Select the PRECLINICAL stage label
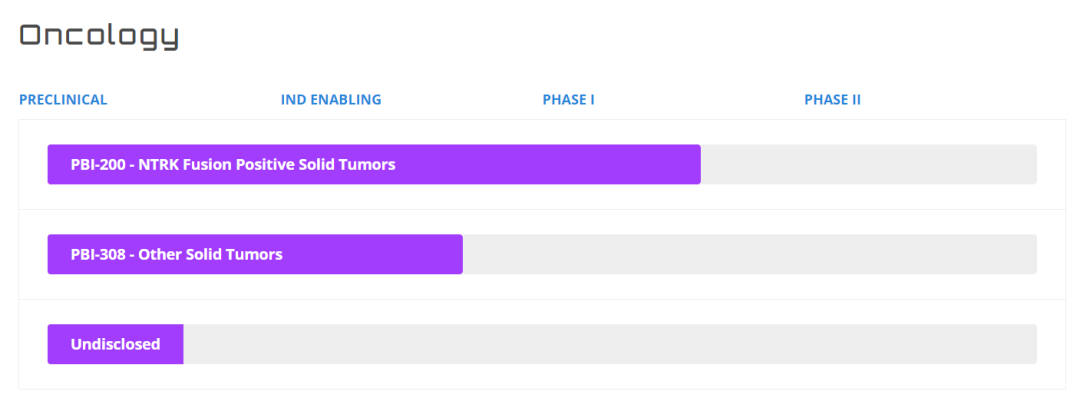1080x408 pixels. pyautogui.click(x=63, y=100)
